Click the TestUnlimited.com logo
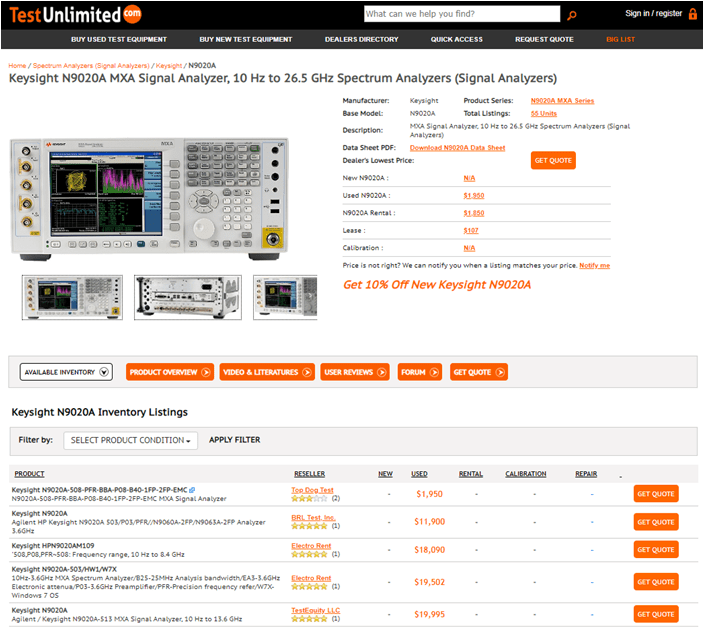This screenshot has height=628, width=704. [x=75, y=15]
